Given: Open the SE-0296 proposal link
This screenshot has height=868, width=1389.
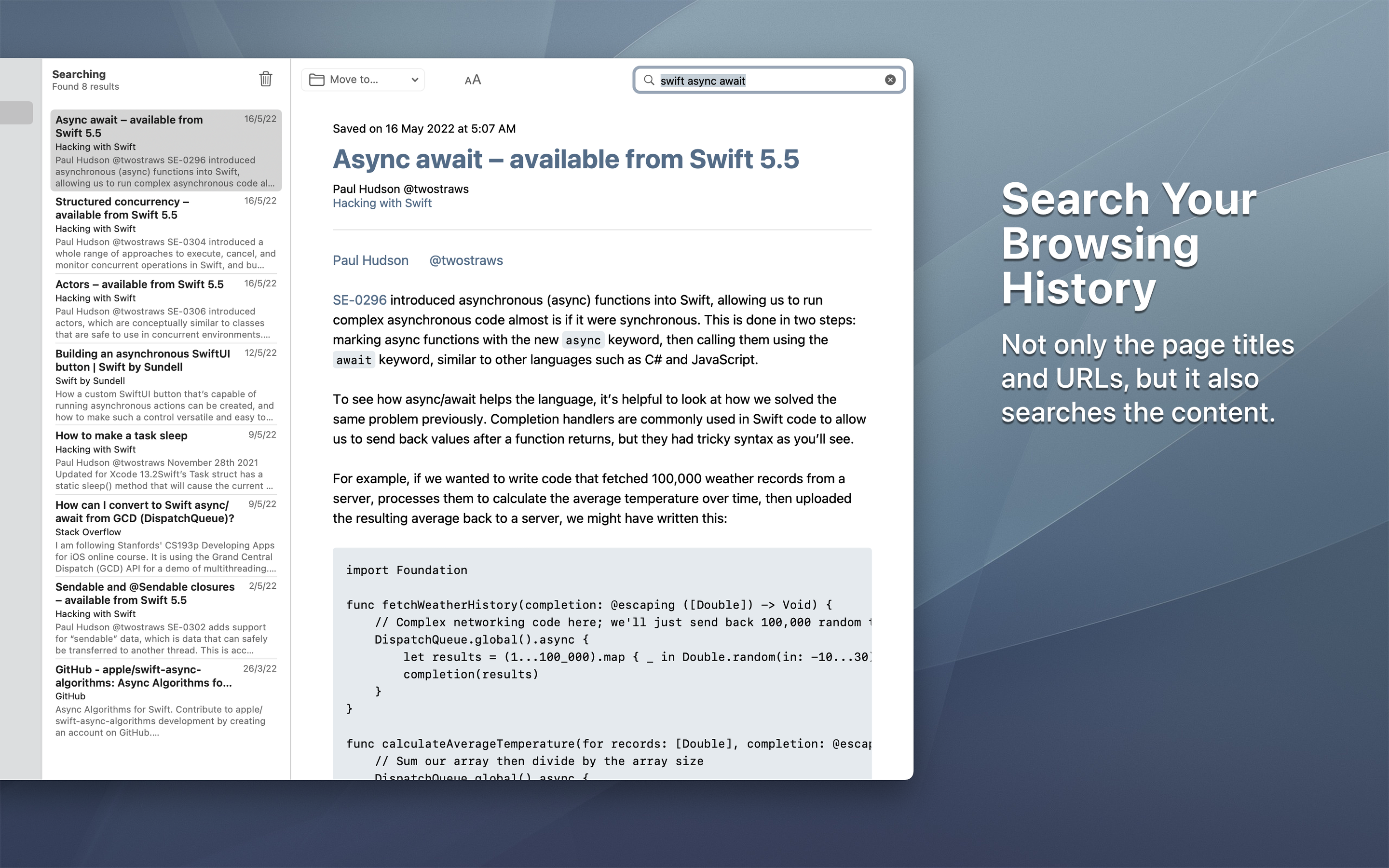Looking at the screenshot, I should tap(359, 300).
